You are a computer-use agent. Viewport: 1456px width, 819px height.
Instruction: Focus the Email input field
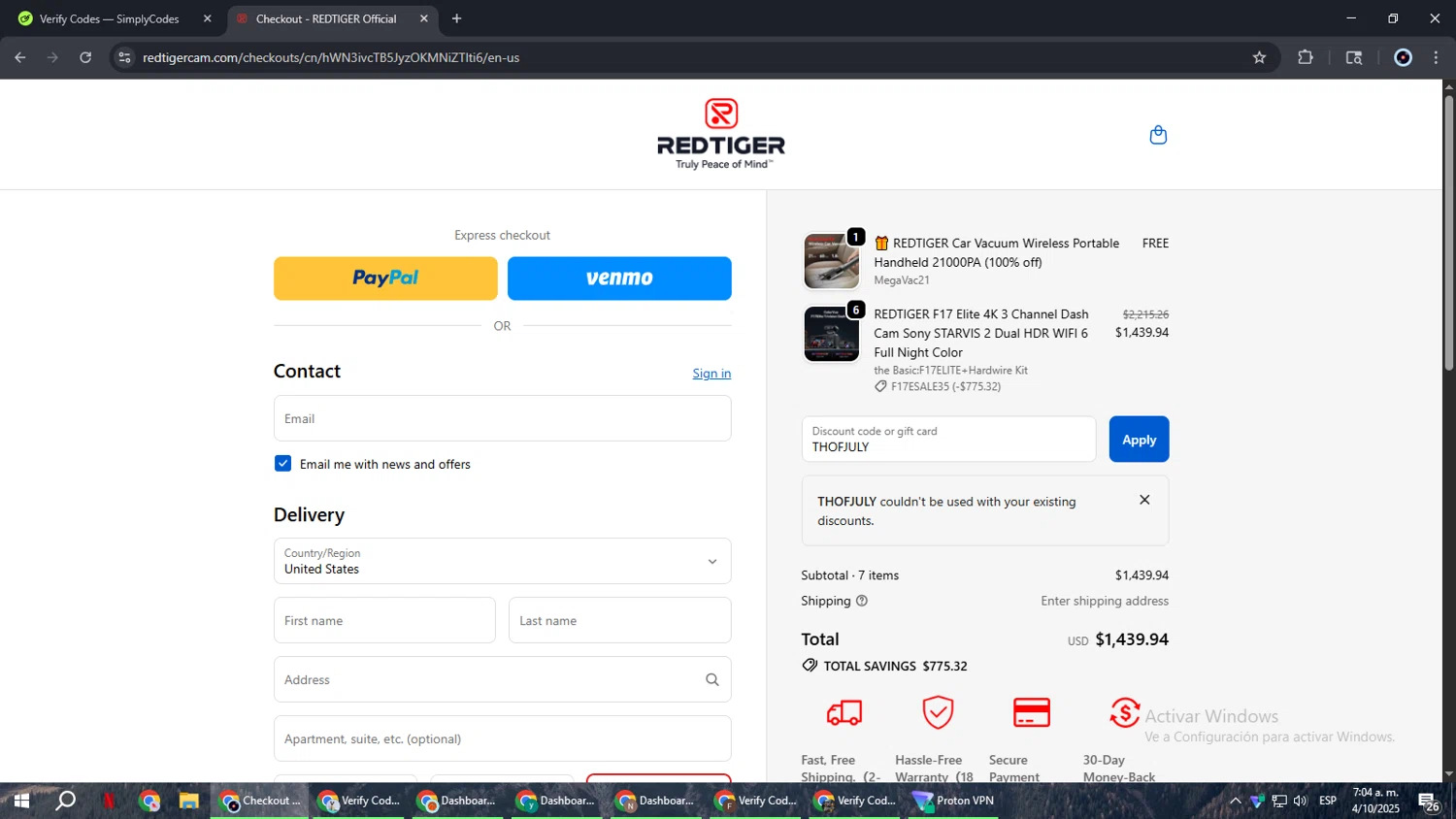502,418
